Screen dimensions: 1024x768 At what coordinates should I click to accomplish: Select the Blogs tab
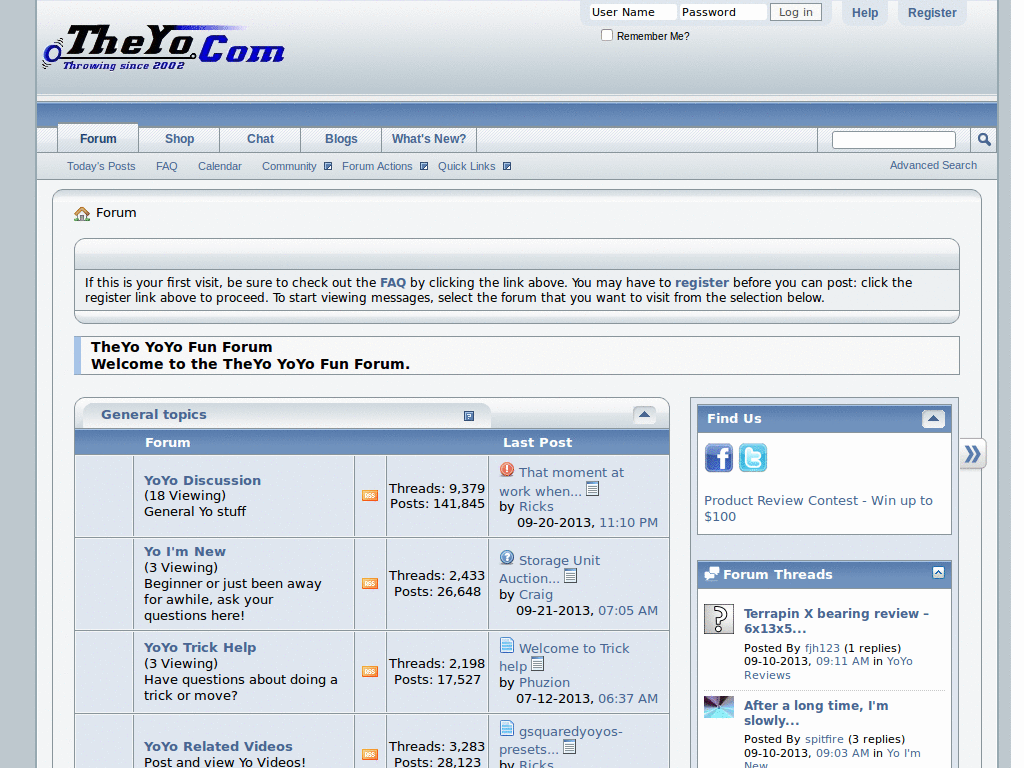click(341, 138)
